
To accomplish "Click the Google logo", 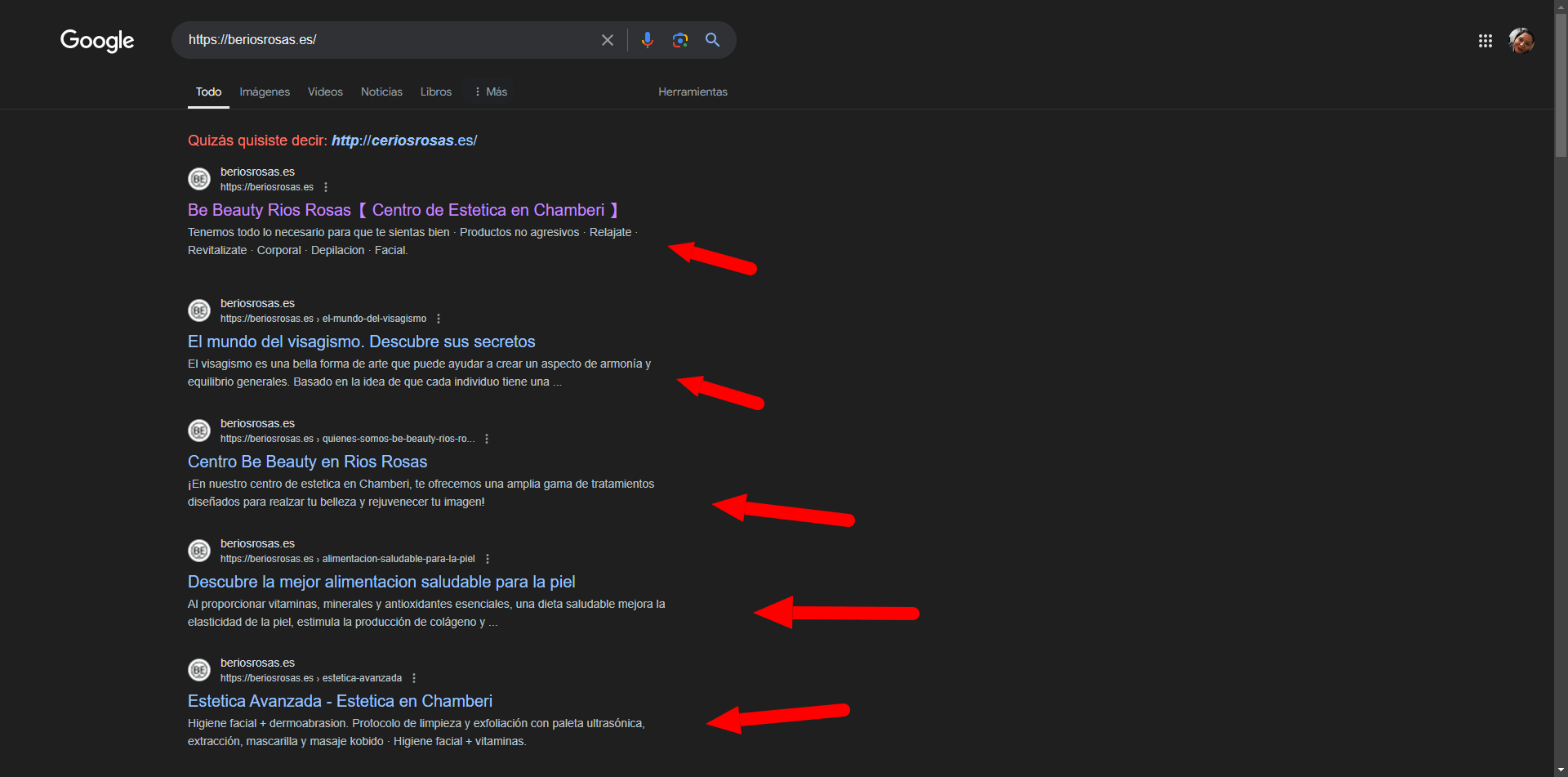I will (x=97, y=40).
